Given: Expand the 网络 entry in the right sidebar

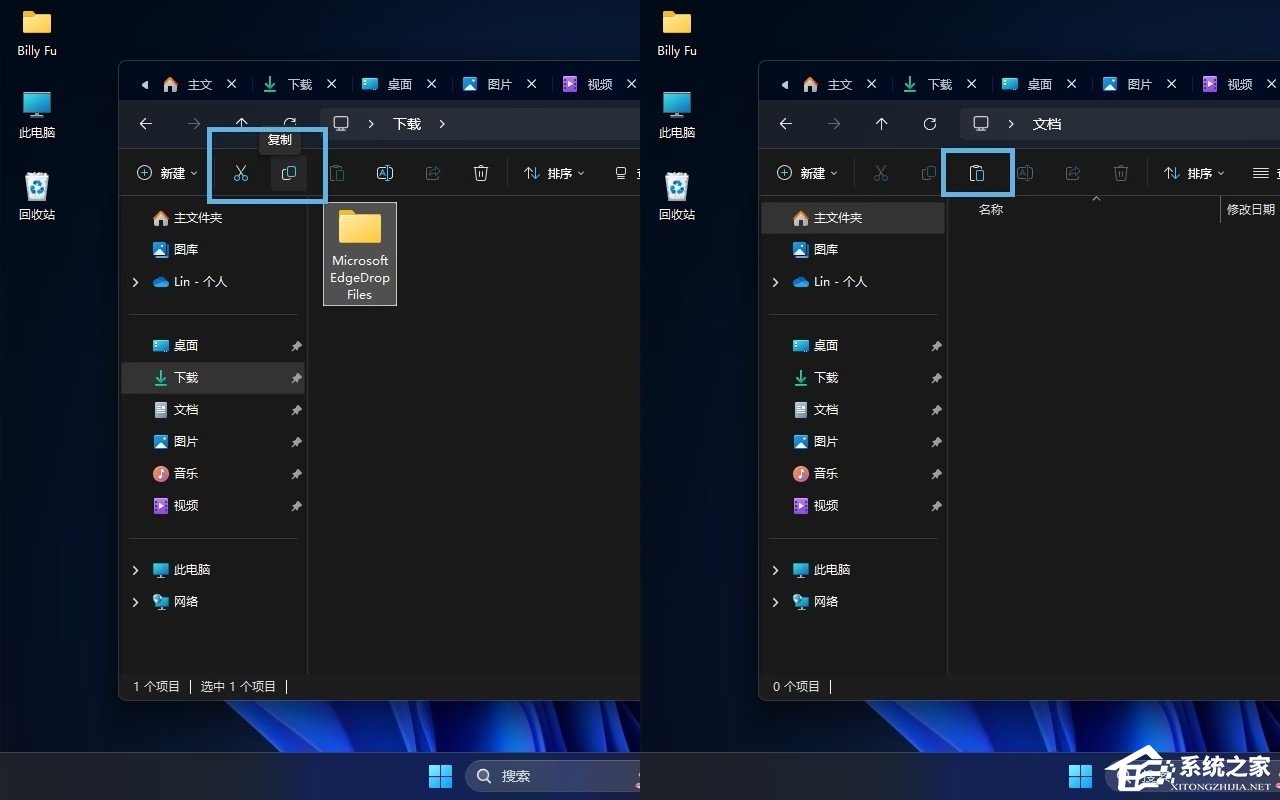Looking at the screenshot, I should pos(776,601).
